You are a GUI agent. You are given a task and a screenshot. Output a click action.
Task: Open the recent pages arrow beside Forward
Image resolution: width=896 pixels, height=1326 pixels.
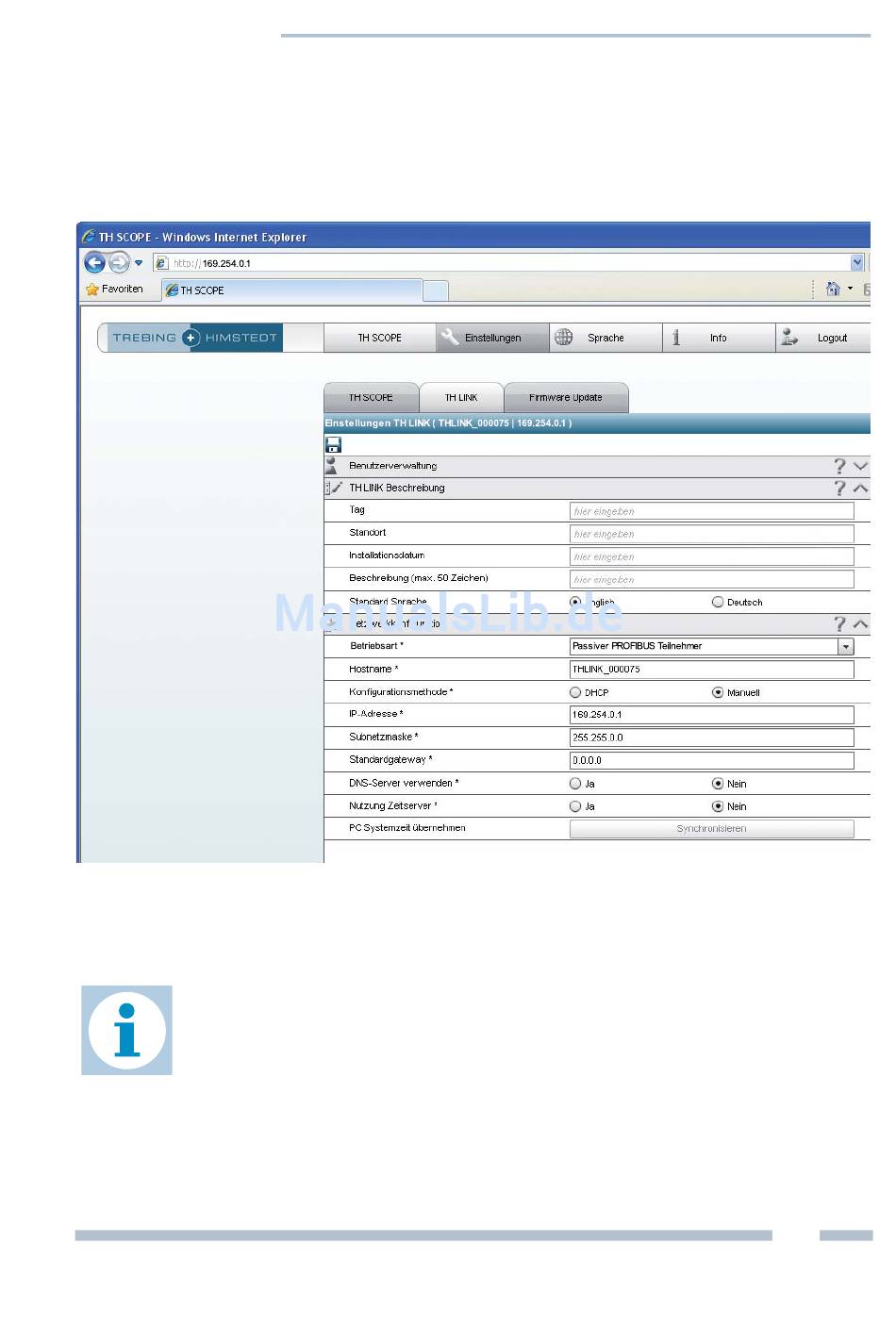(x=139, y=263)
